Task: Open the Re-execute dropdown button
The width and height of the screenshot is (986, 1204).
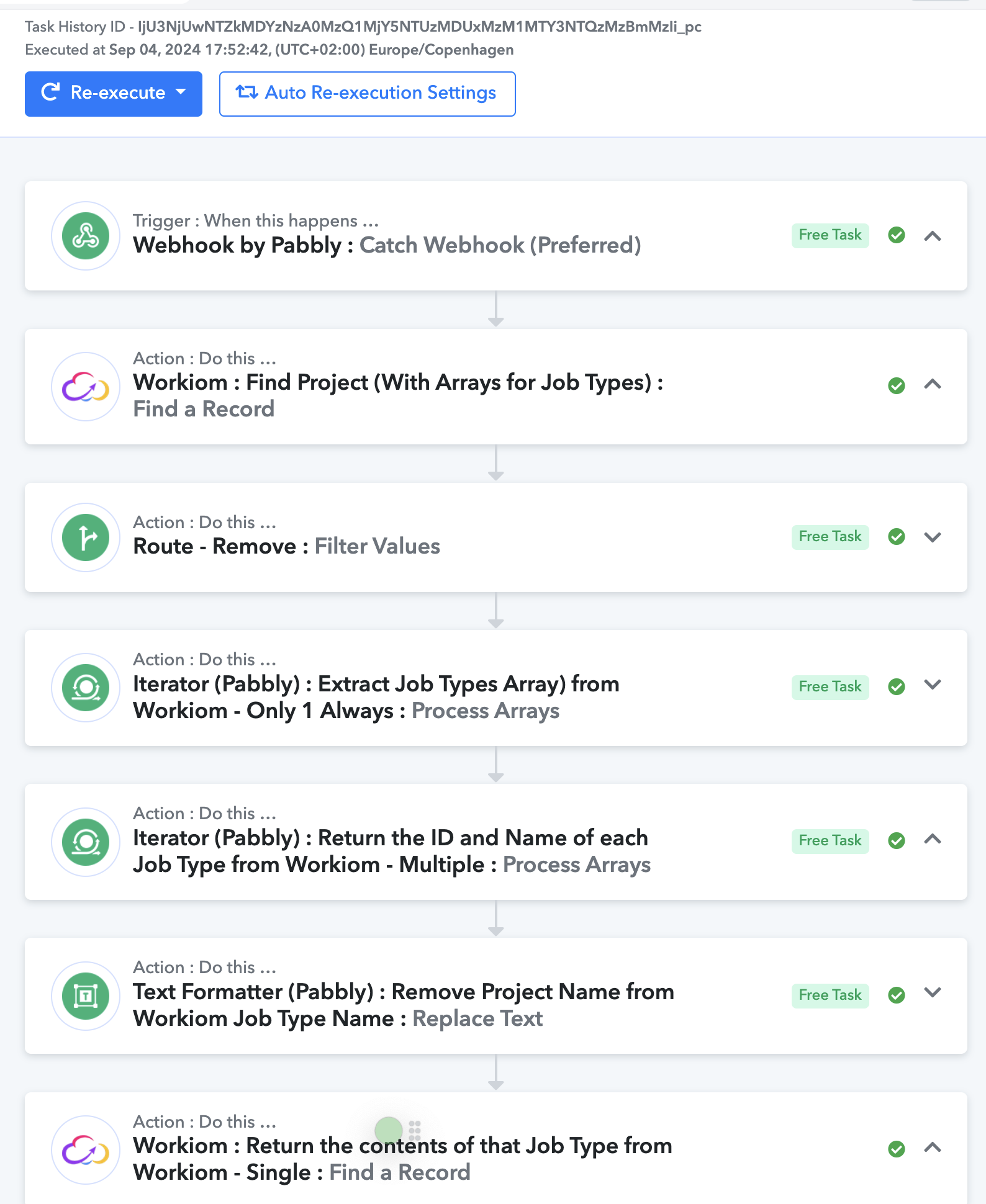Action: pos(114,94)
